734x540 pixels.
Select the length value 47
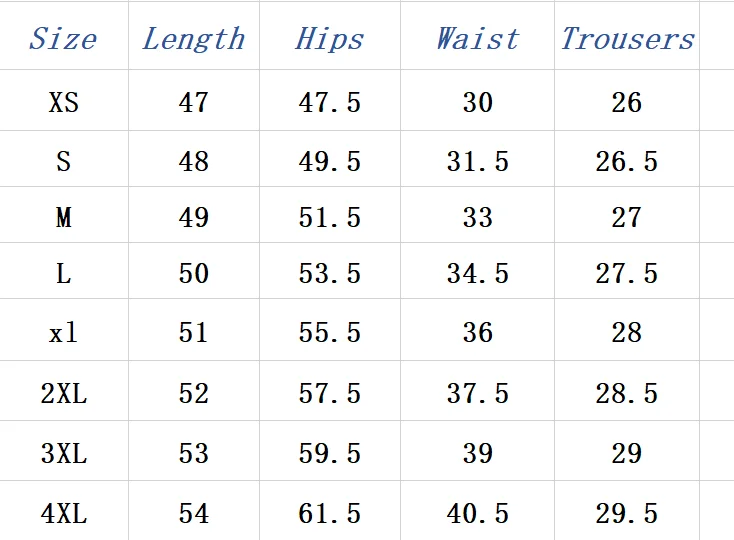pos(193,102)
